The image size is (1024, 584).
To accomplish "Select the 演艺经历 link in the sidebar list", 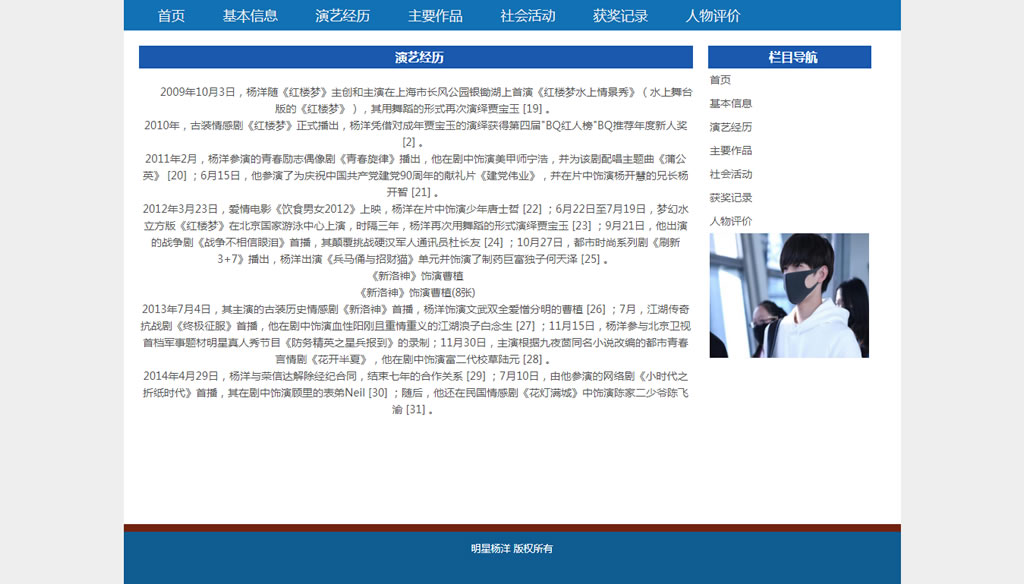I will click(731, 127).
